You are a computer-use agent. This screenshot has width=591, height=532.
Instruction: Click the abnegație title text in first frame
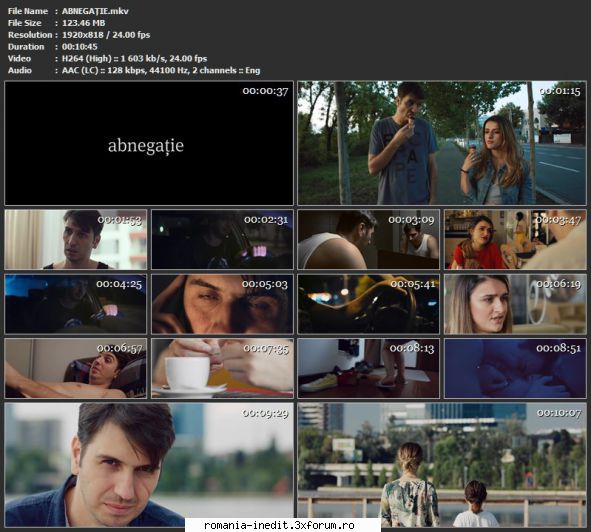click(x=146, y=146)
